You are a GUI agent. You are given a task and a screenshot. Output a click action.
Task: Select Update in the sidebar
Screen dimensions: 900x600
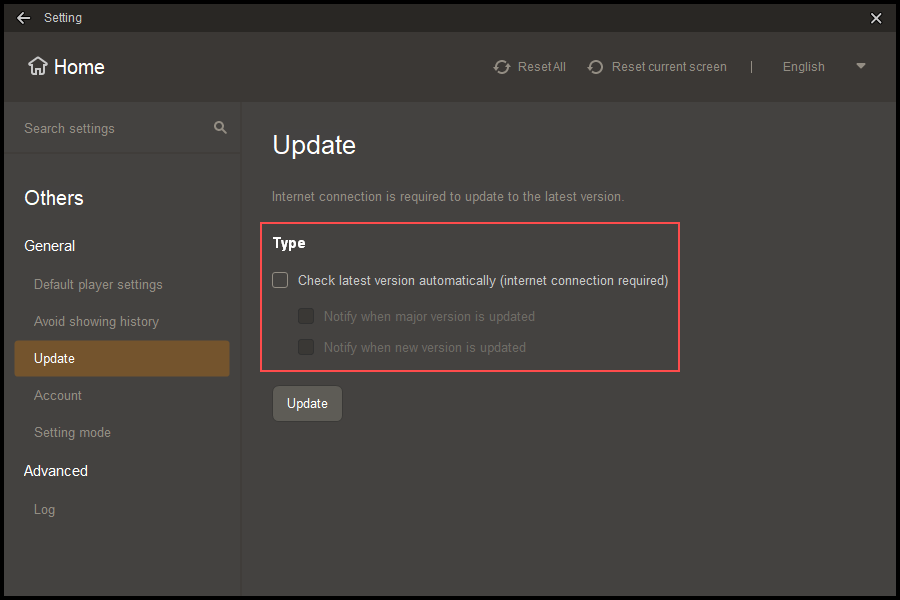tap(122, 358)
